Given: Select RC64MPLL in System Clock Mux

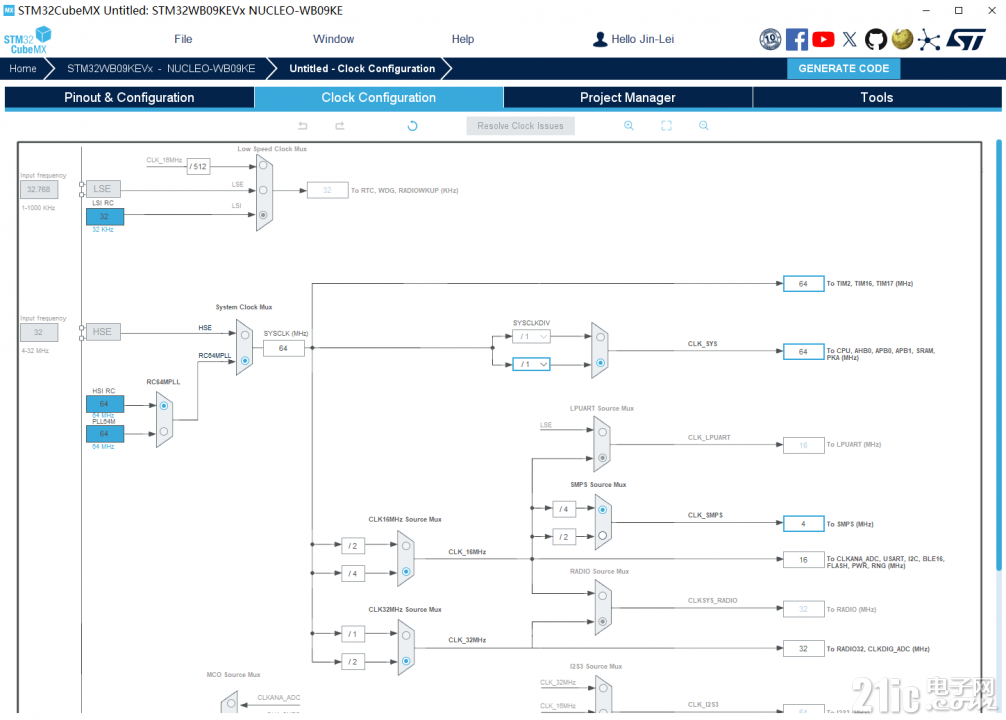Looking at the screenshot, I should click(x=245, y=361).
